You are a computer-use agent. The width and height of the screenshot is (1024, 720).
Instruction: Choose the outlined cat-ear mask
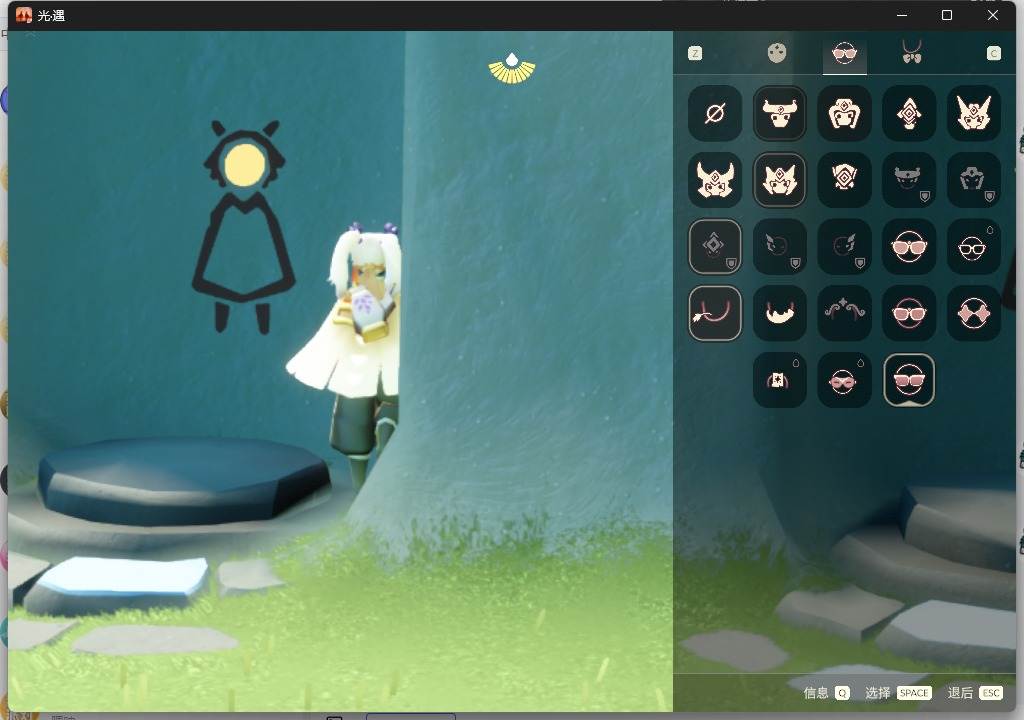point(779,180)
